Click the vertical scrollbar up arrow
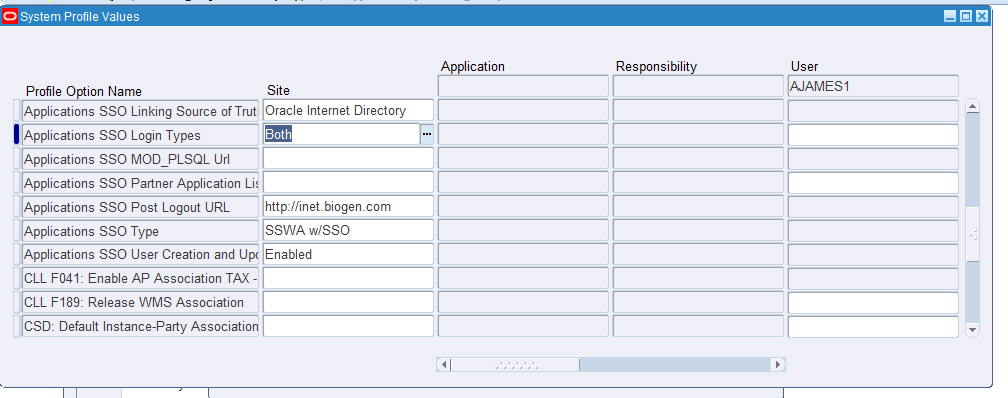1008x398 pixels. point(973,107)
